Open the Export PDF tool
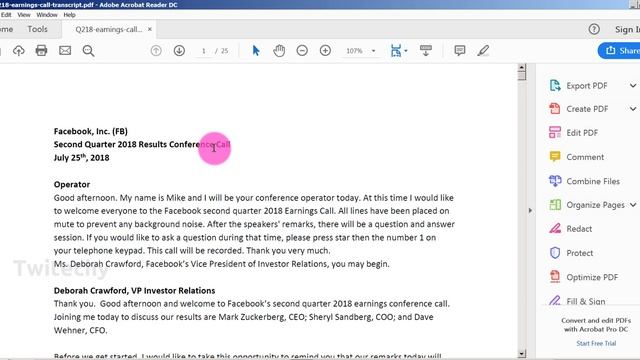Viewport: 640px width, 360px height. (587, 86)
